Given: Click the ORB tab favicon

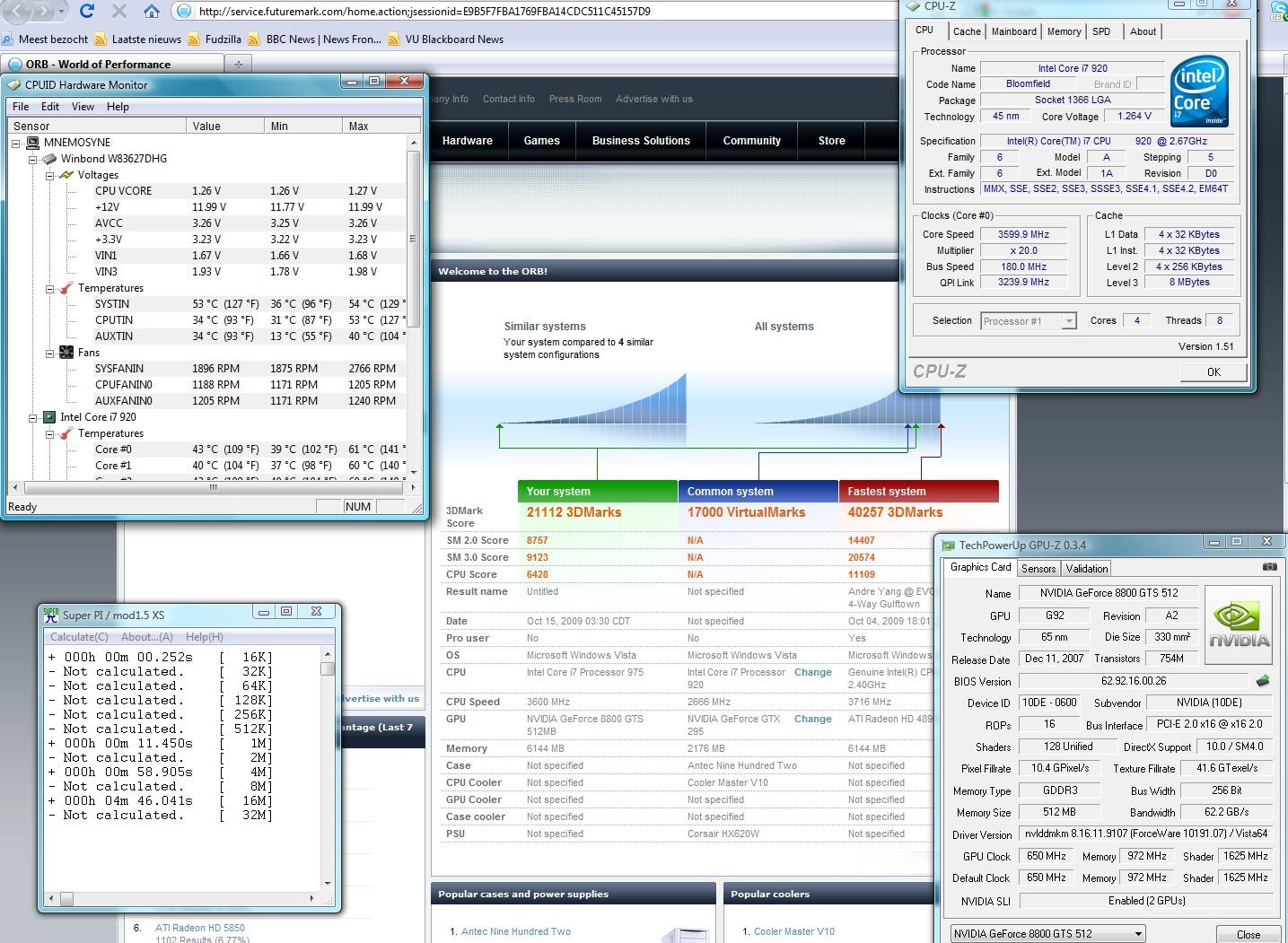Looking at the screenshot, I should [x=14, y=64].
